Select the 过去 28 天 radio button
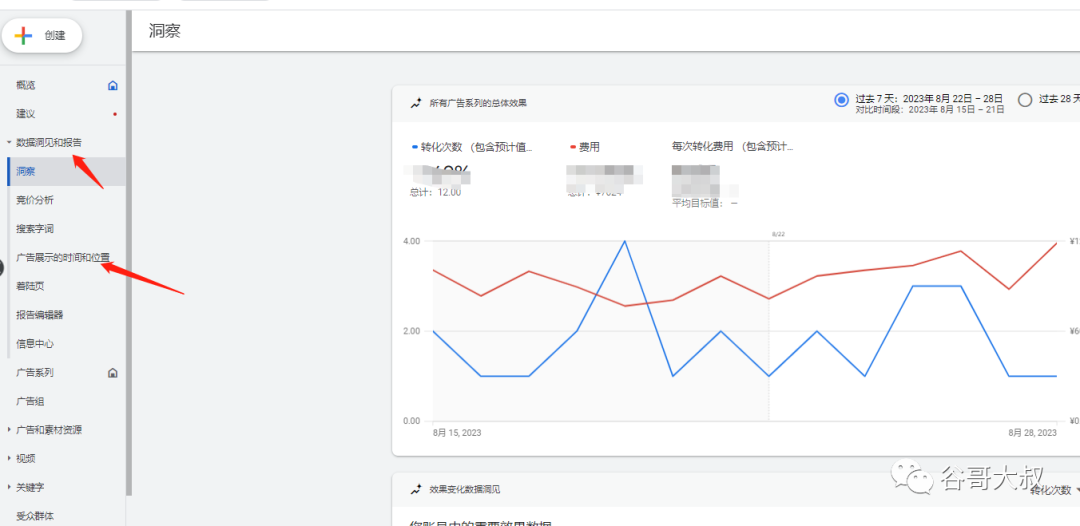The width and height of the screenshot is (1080, 526). tap(1024, 99)
